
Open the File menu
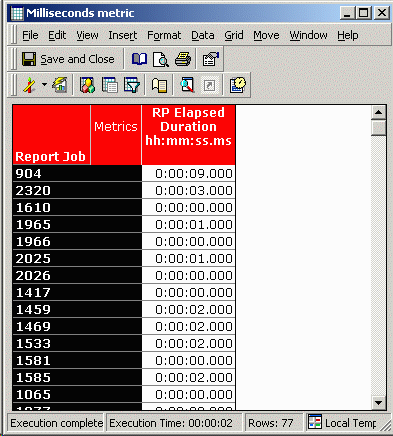[x=30, y=35]
